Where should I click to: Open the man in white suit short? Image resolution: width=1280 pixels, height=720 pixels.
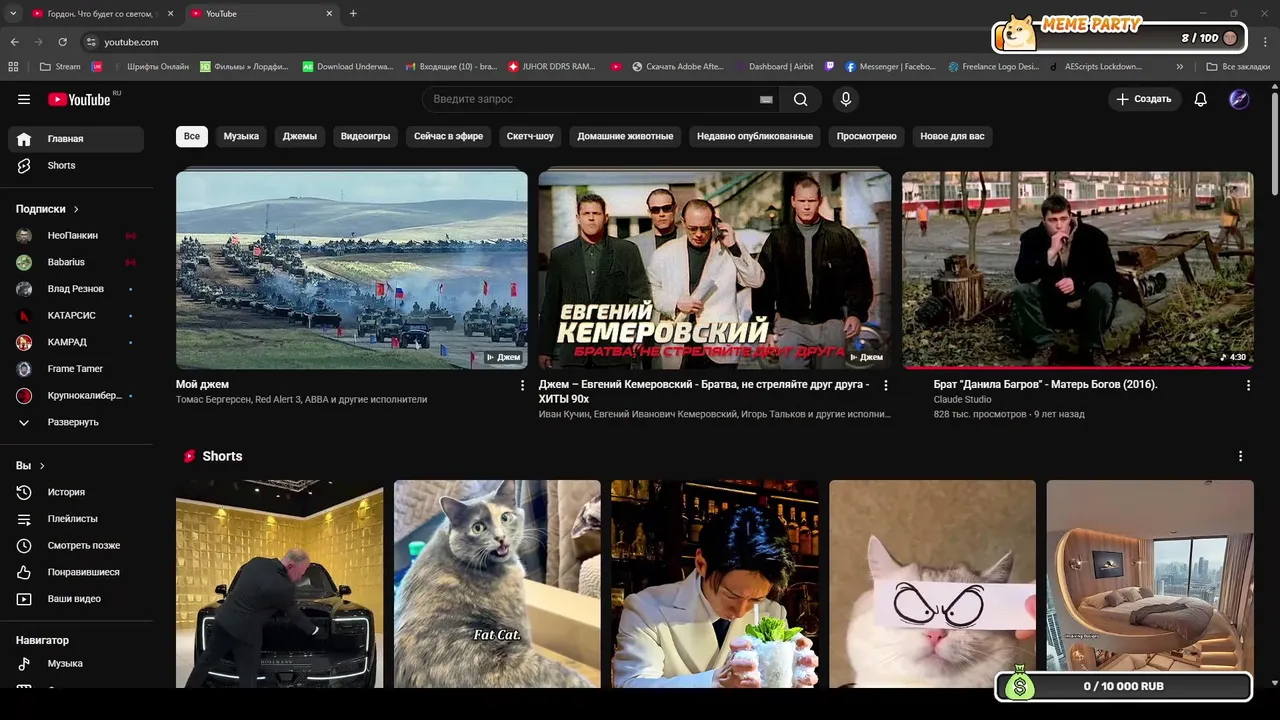point(715,584)
